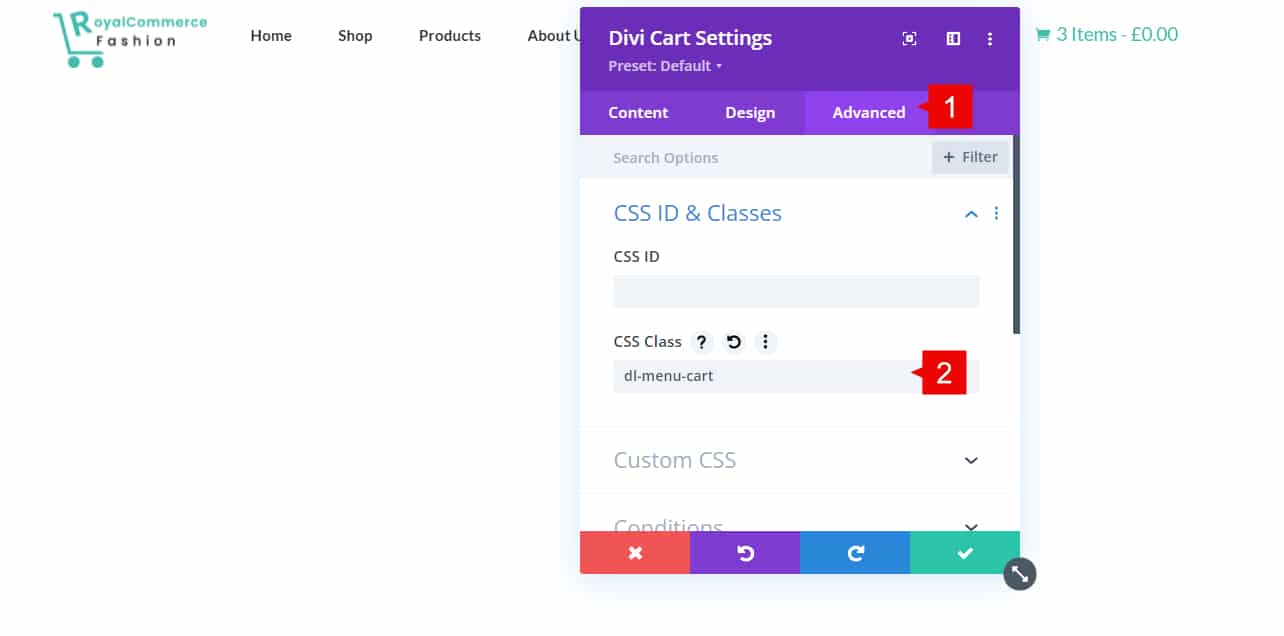
Task: Redo the last change
Action: click(x=855, y=553)
